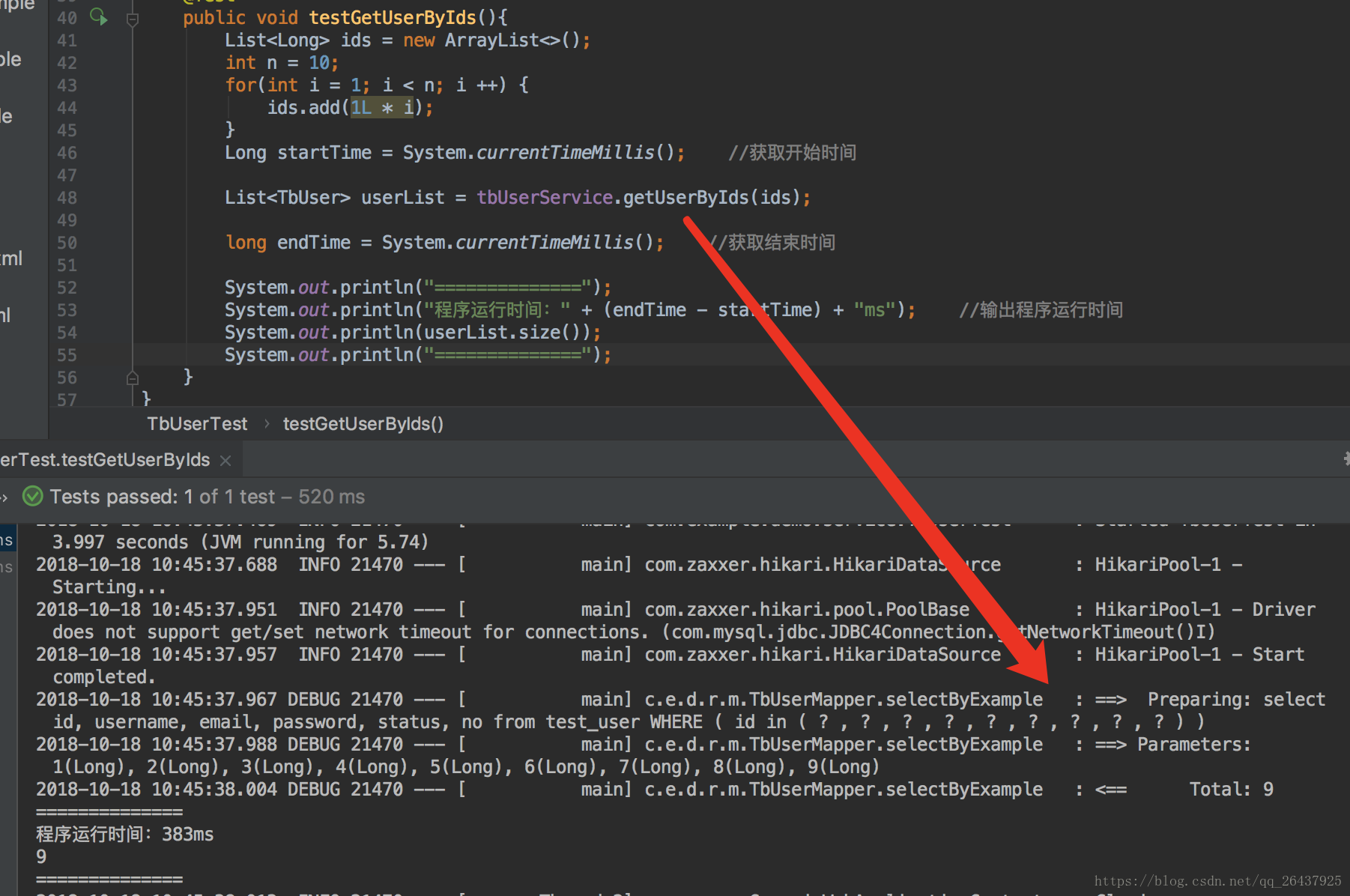Viewport: 1350px width, 896px height.
Task: Click the getUserByIds method call on line 48
Action: coord(685,197)
